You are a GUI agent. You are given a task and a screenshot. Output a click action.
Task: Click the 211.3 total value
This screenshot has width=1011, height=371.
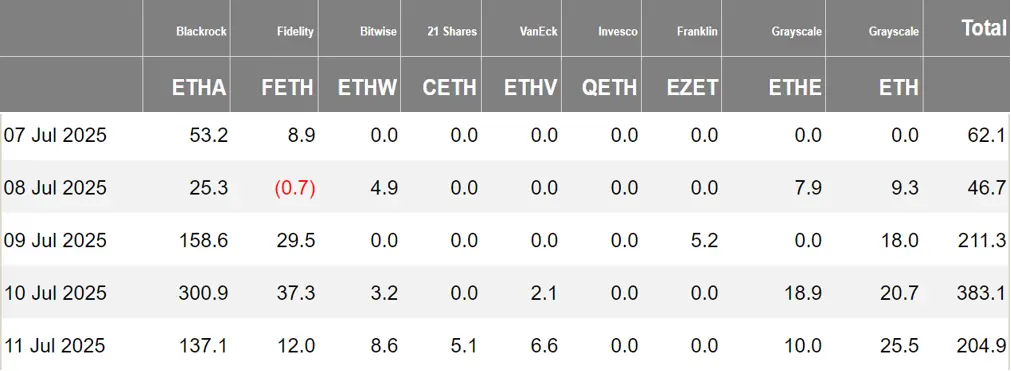pos(983,241)
